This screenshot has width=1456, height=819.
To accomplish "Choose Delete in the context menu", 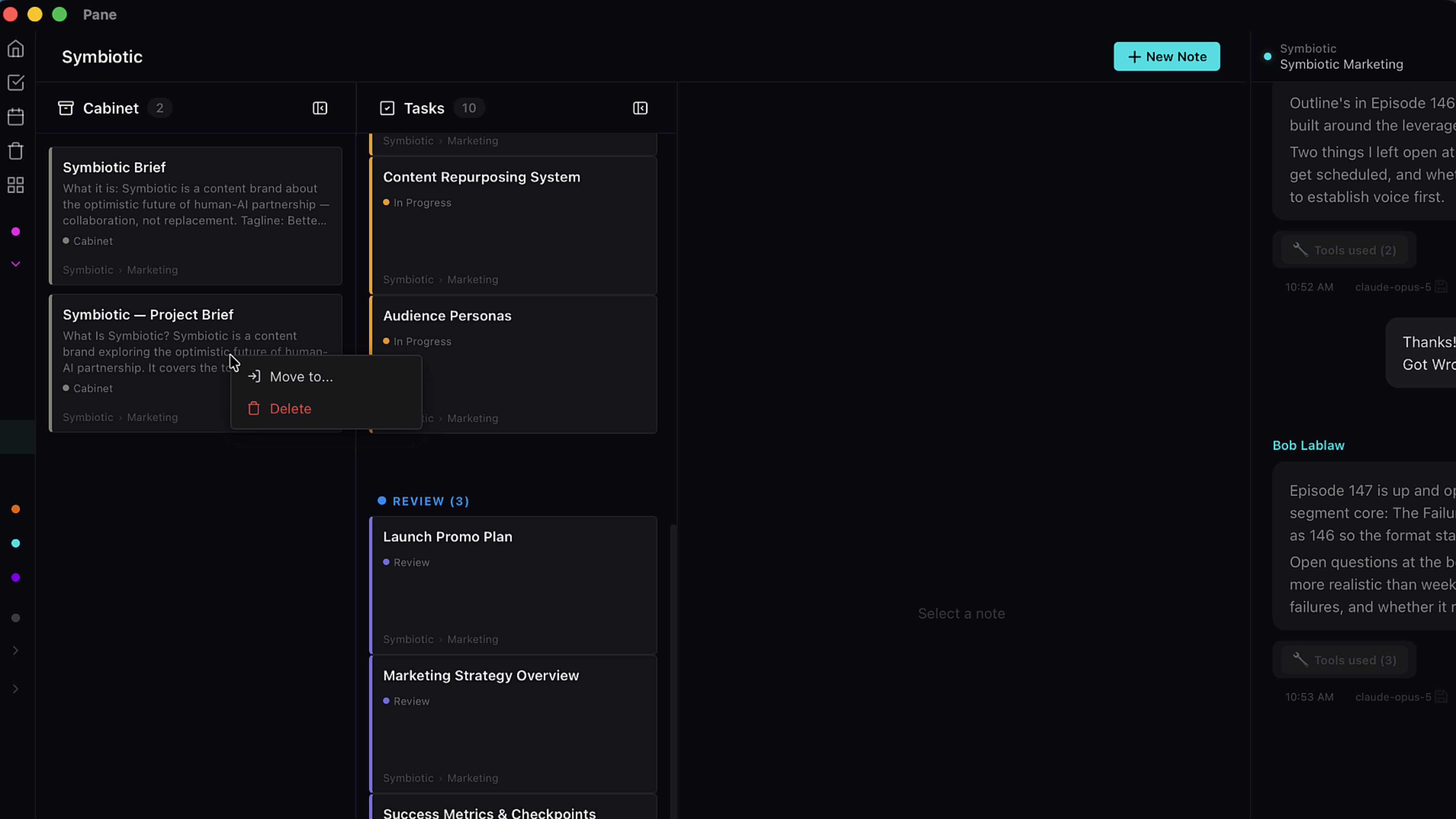I will tap(326, 409).
